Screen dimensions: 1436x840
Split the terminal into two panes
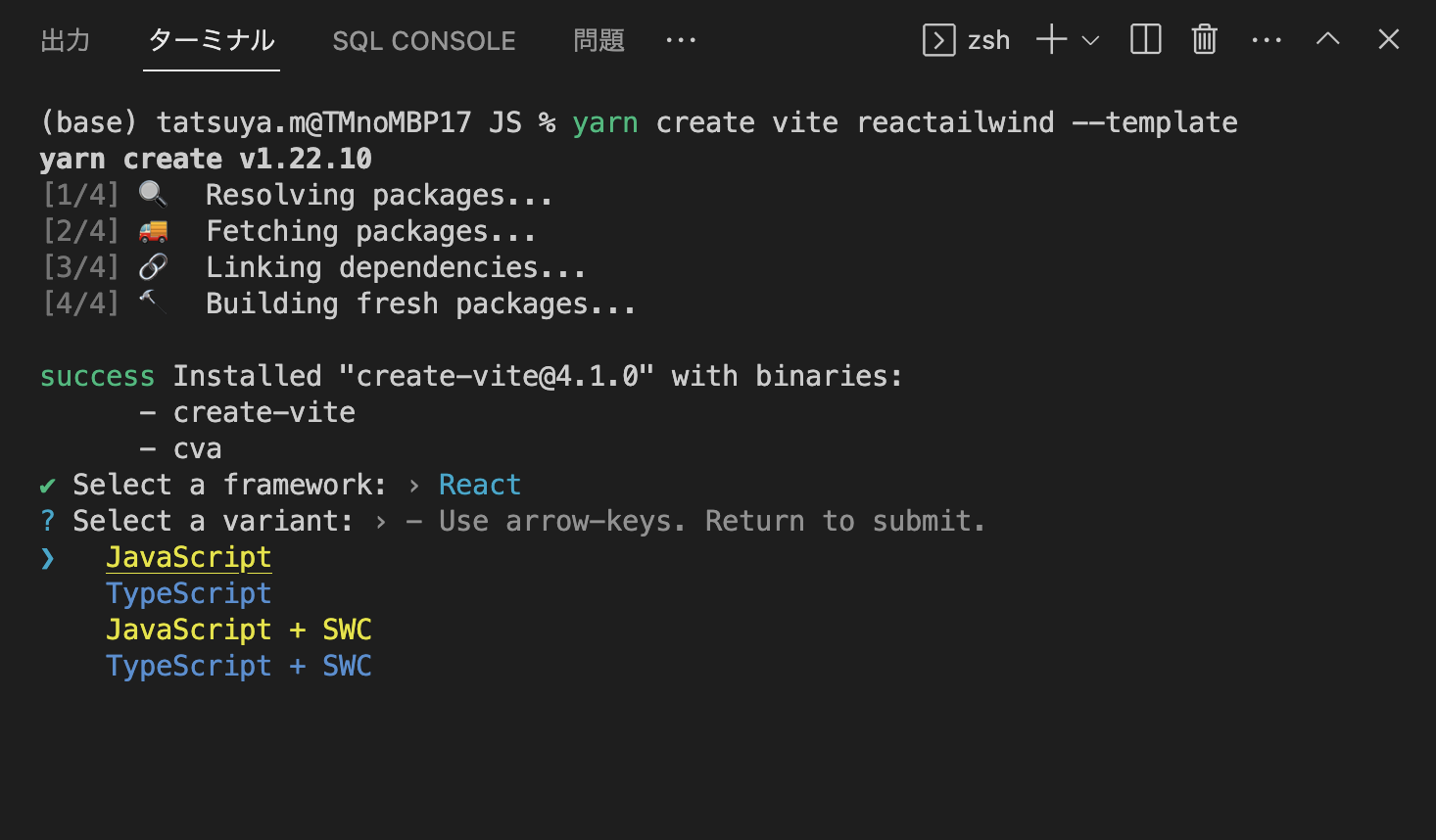point(1145,40)
